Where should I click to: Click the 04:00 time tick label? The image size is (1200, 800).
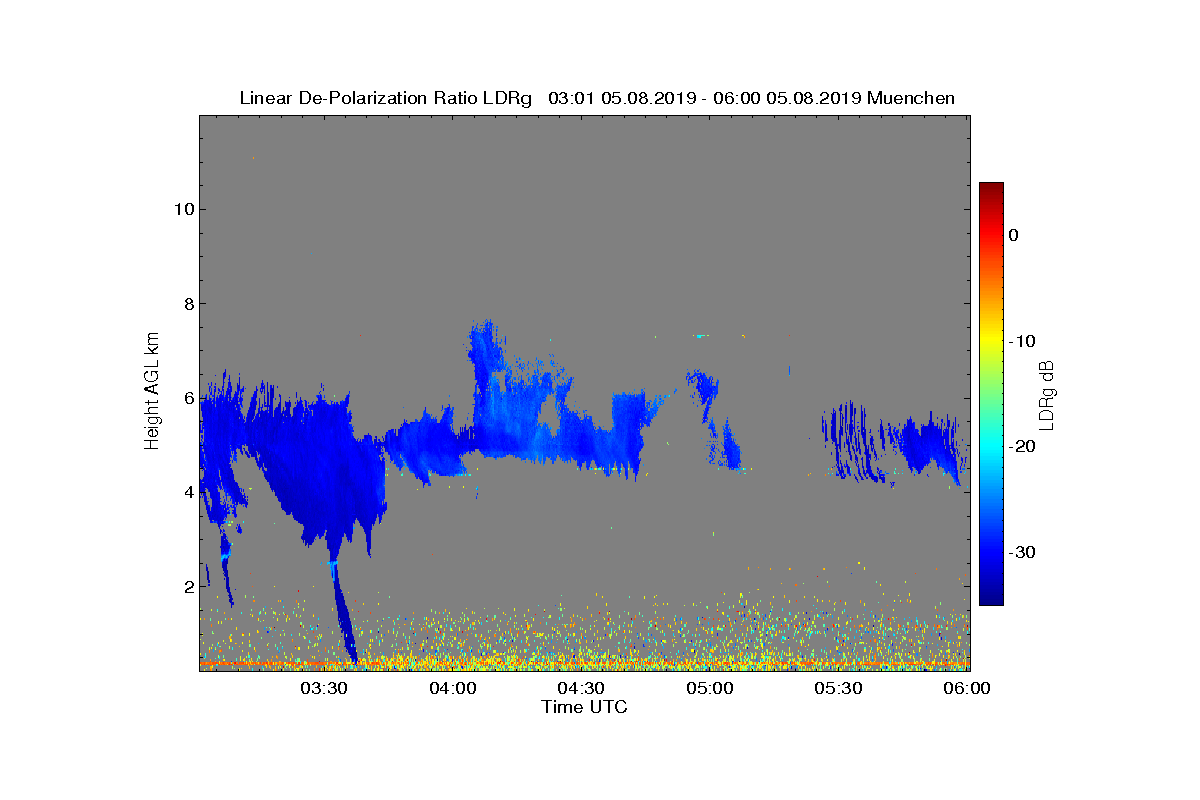[x=452, y=688]
